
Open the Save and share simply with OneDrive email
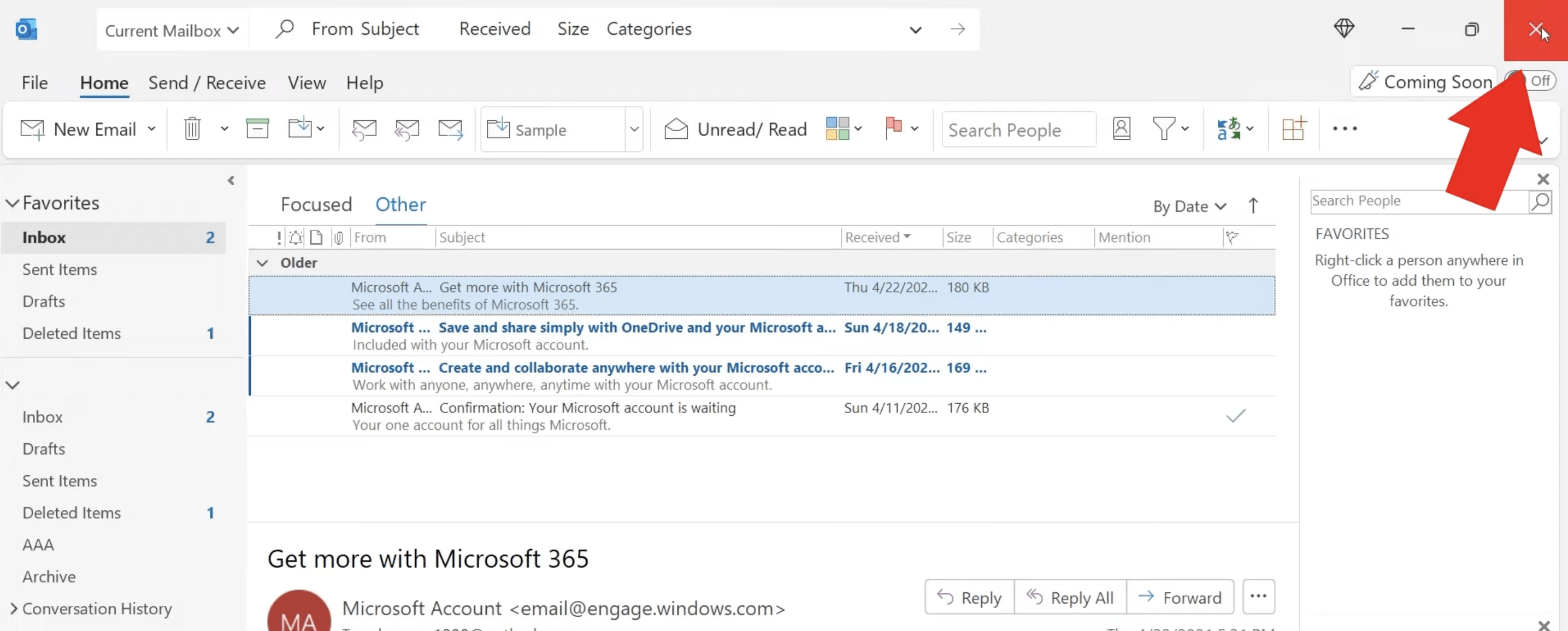[762, 336]
